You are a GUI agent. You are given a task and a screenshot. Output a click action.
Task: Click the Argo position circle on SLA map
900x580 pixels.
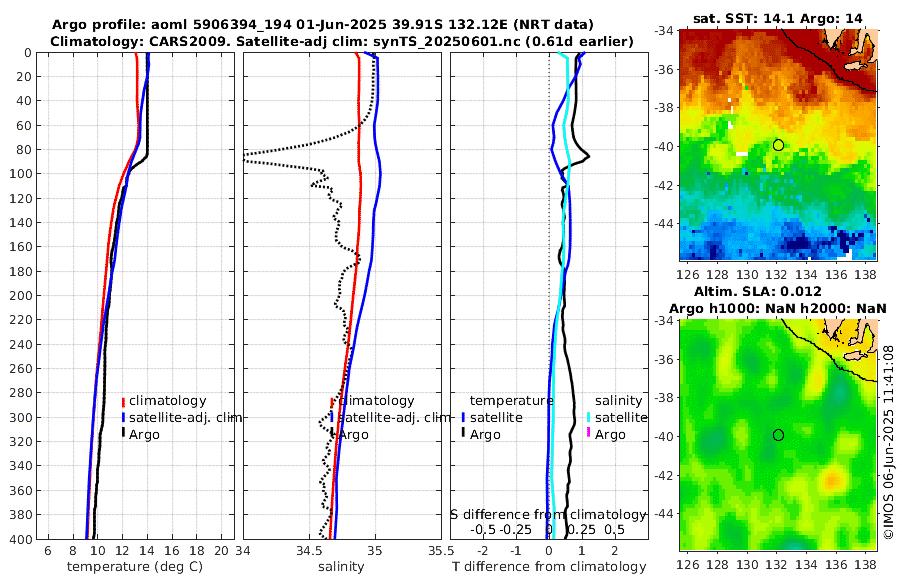(778, 435)
